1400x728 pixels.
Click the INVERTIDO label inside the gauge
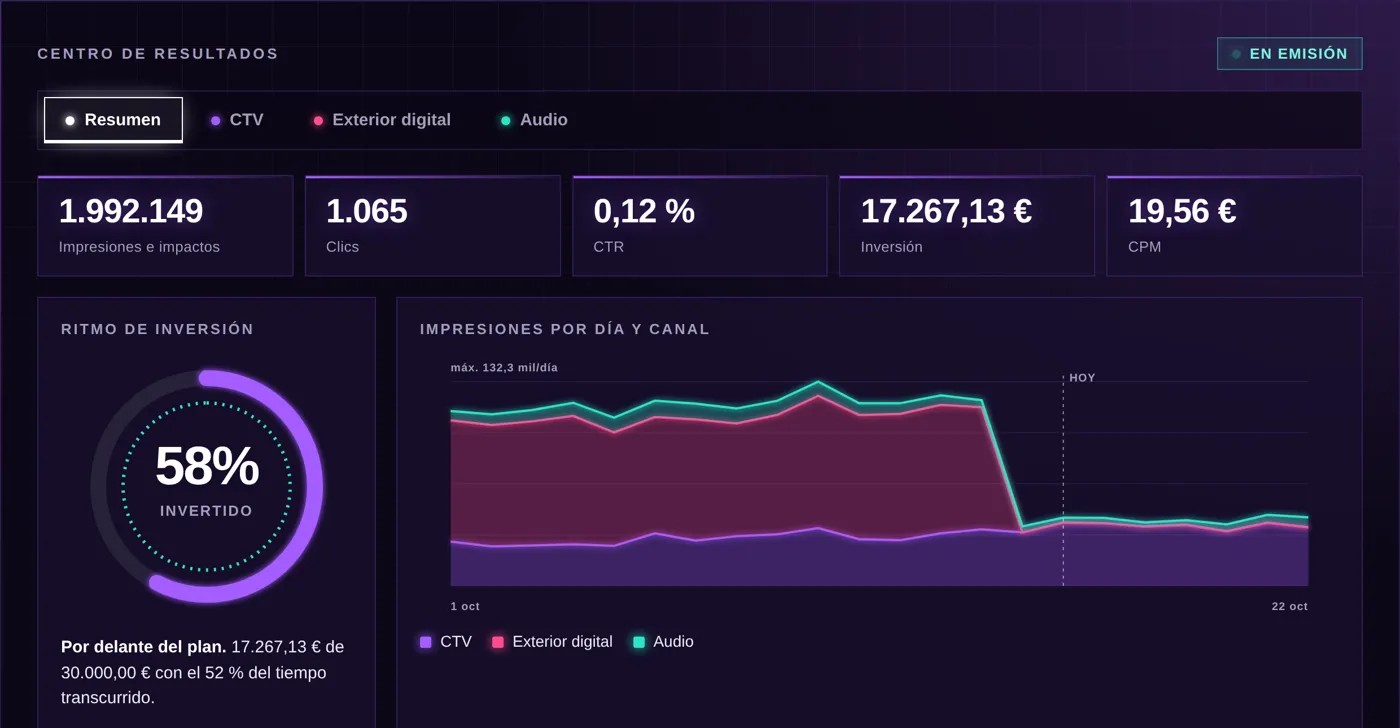(207, 511)
